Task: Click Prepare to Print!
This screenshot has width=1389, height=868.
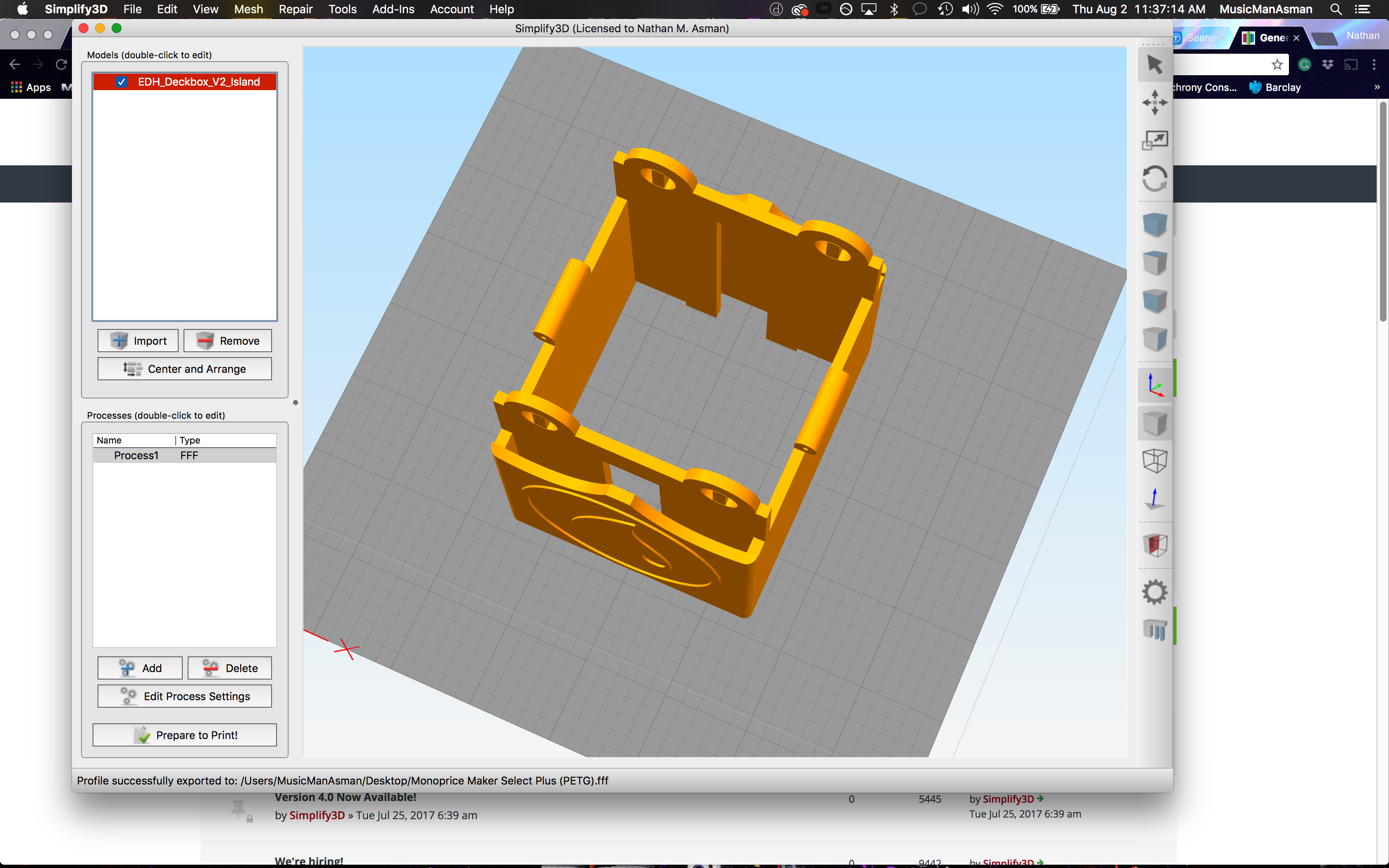Action: coord(185,735)
